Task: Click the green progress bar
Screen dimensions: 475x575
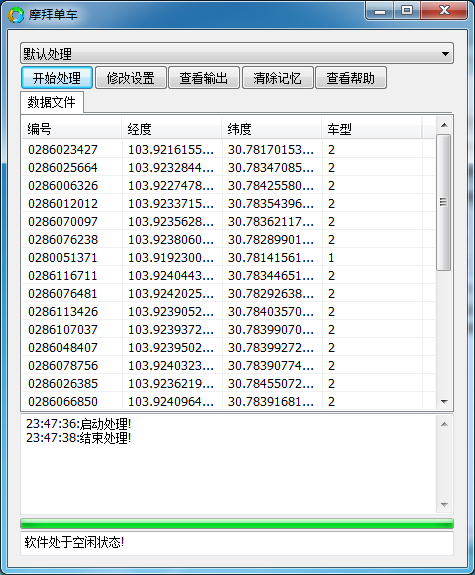Action: (237, 524)
